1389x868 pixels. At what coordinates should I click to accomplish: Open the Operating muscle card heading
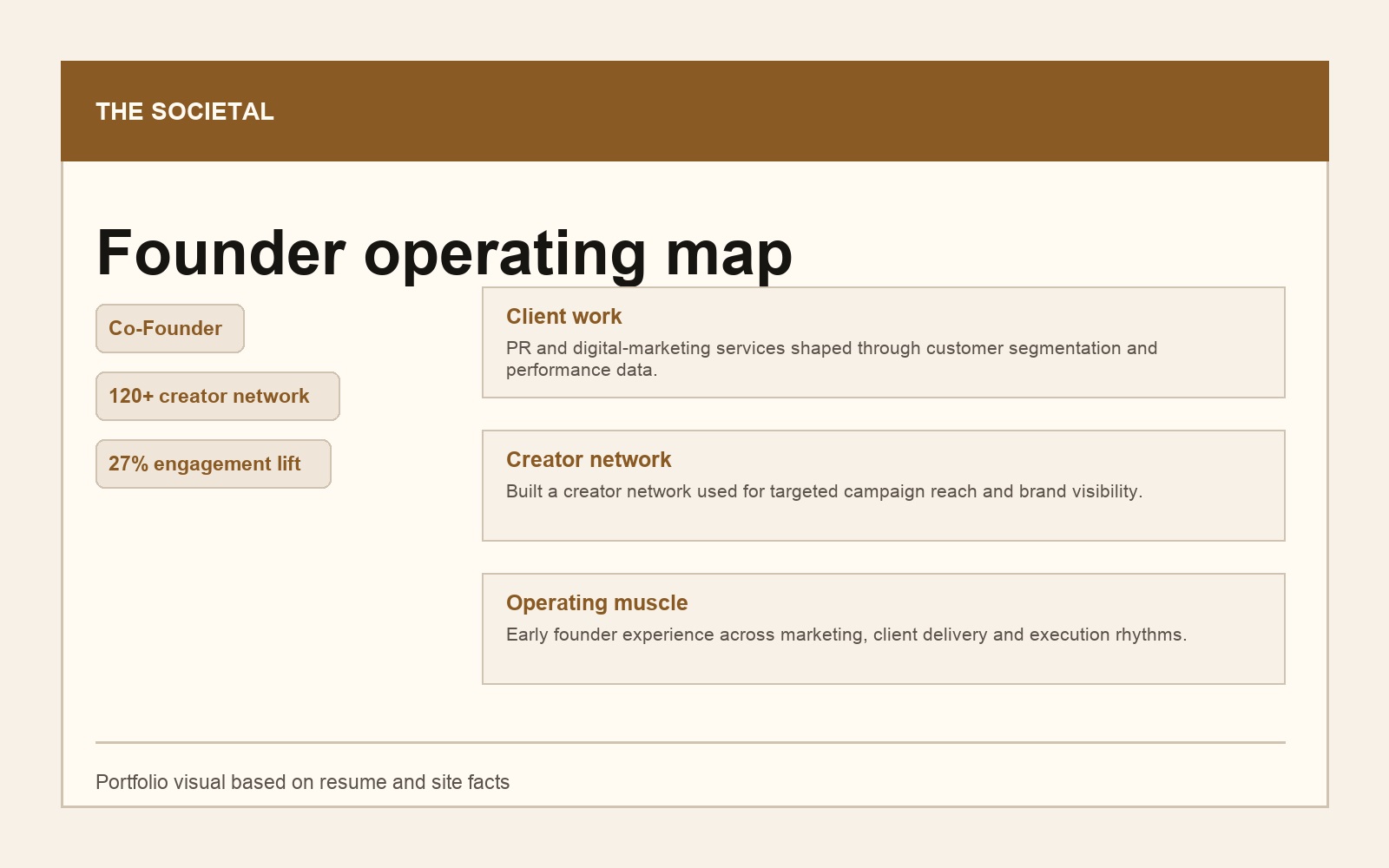click(596, 602)
